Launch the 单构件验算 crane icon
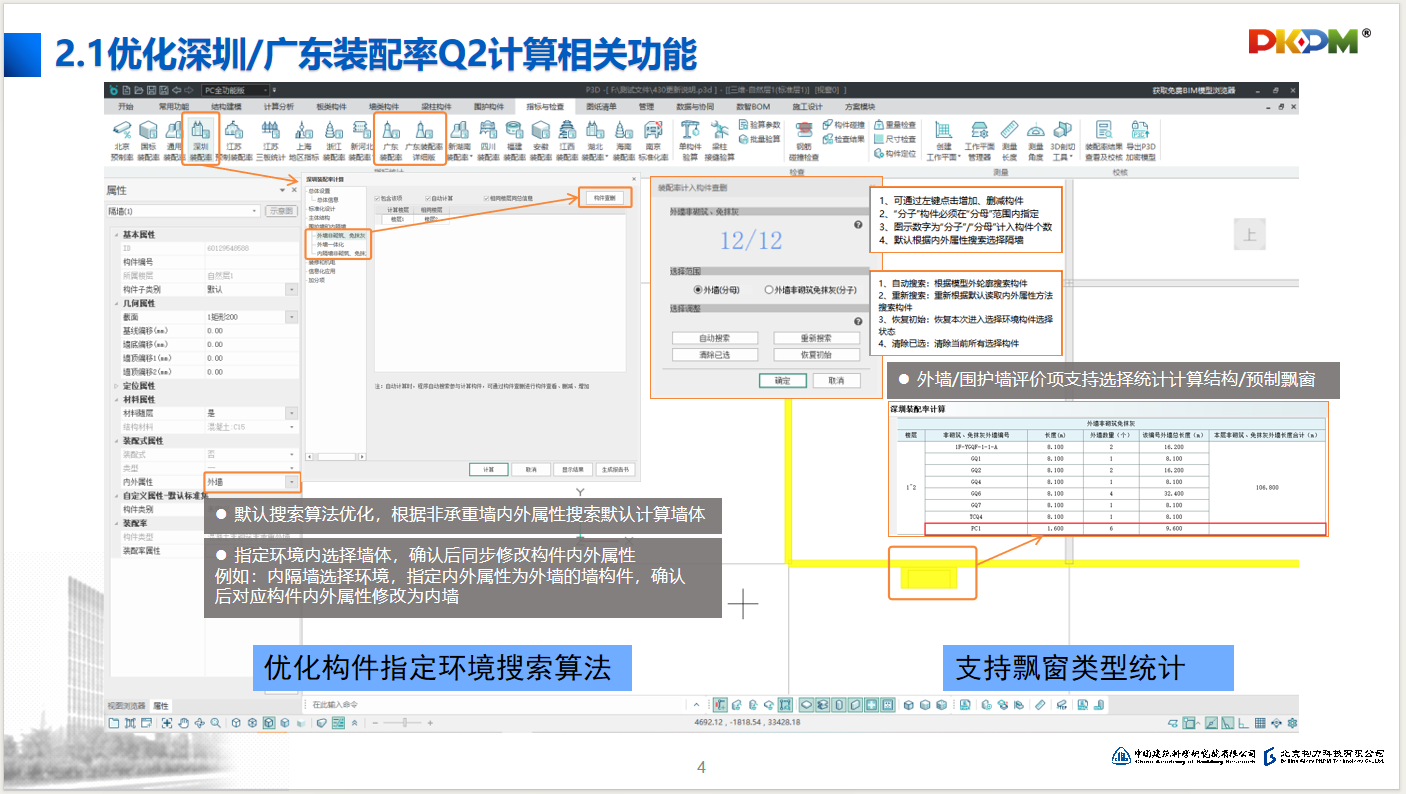The height and width of the screenshot is (794, 1406). tap(690, 138)
